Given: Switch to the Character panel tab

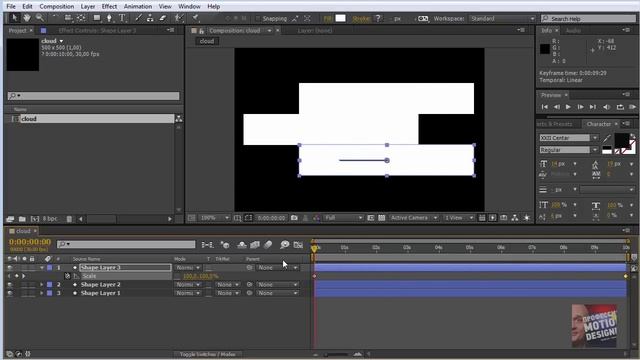Looking at the screenshot, I should click(x=598, y=124).
